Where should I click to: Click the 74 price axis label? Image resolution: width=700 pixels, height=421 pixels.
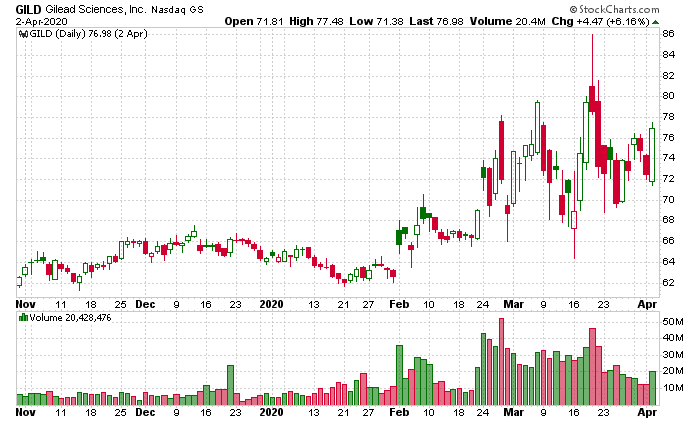pyautogui.click(x=668, y=158)
